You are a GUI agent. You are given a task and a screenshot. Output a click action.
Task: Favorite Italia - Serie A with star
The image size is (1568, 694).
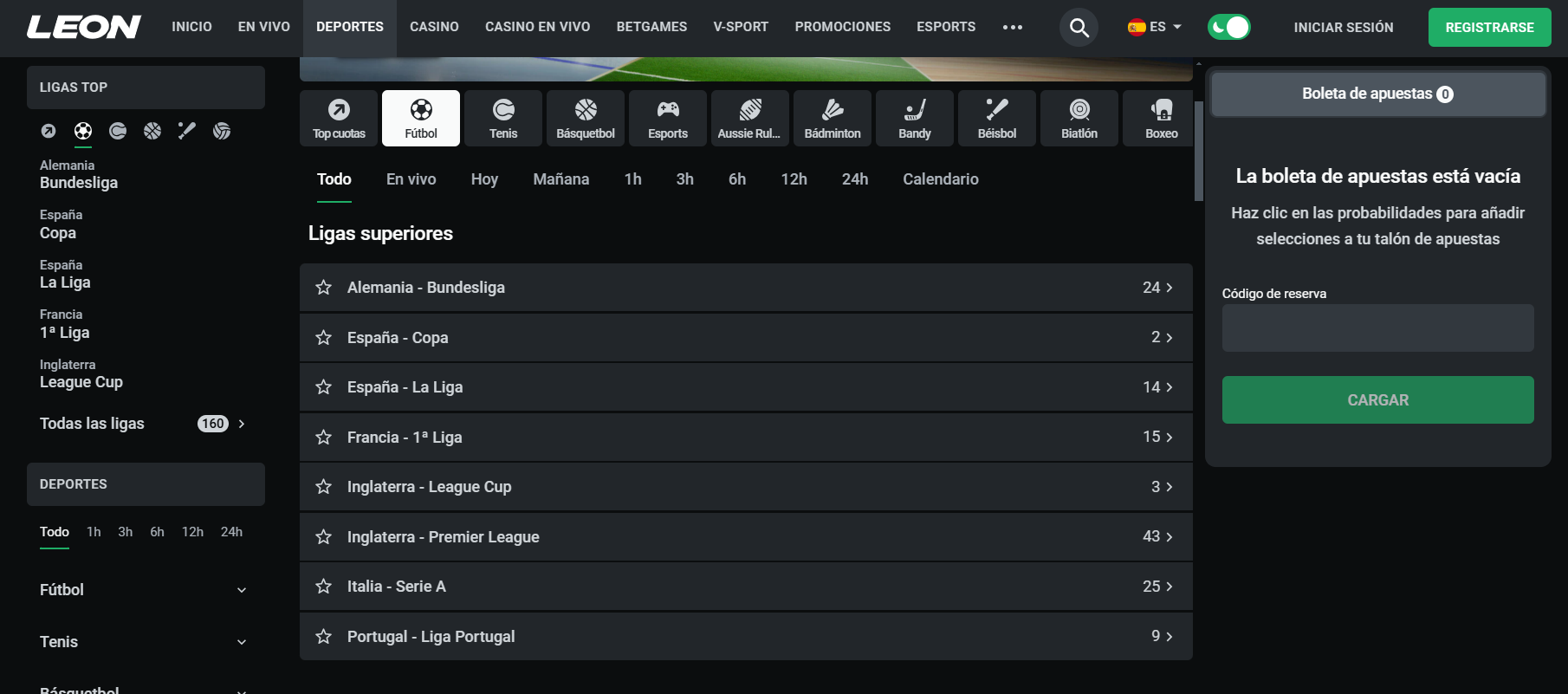[324, 587]
